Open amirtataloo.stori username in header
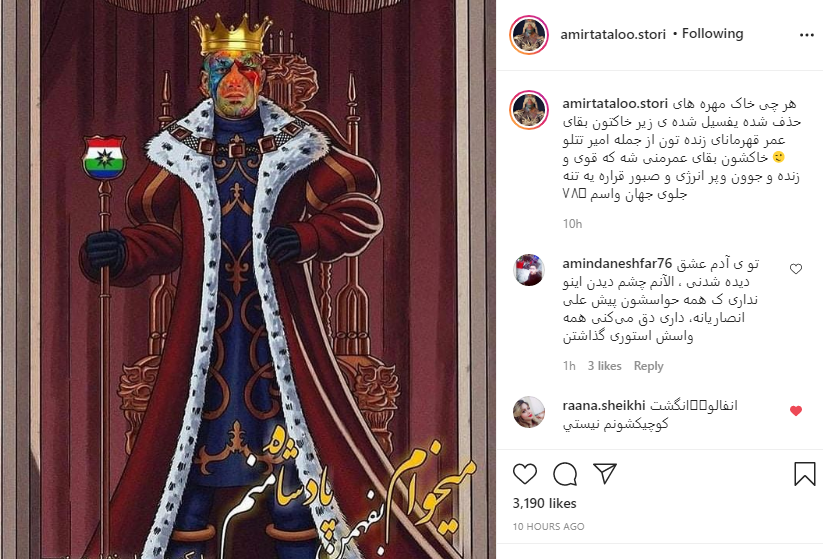823x559 pixels. pos(613,34)
